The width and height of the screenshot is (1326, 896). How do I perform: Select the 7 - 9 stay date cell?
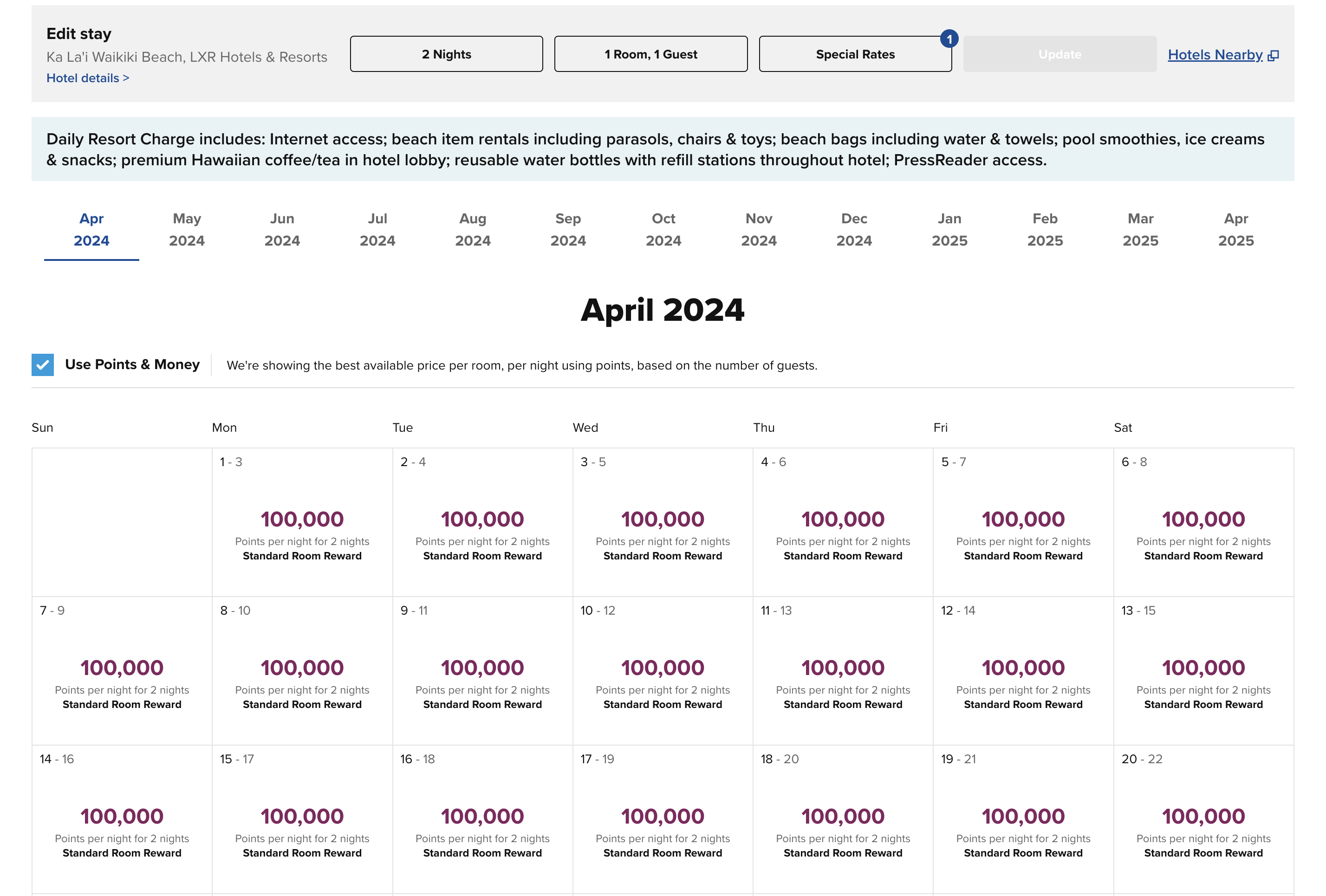[x=122, y=670]
